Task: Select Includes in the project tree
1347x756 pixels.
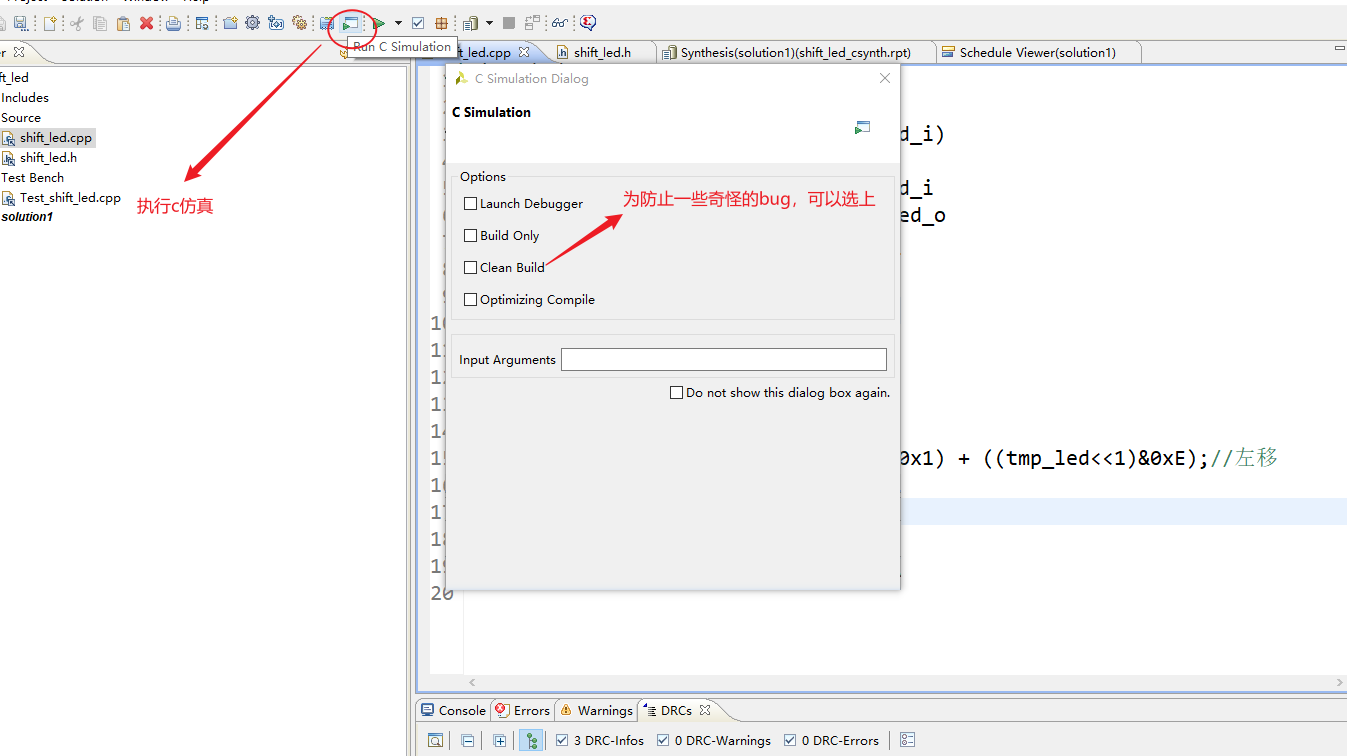Action: coord(25,98)
